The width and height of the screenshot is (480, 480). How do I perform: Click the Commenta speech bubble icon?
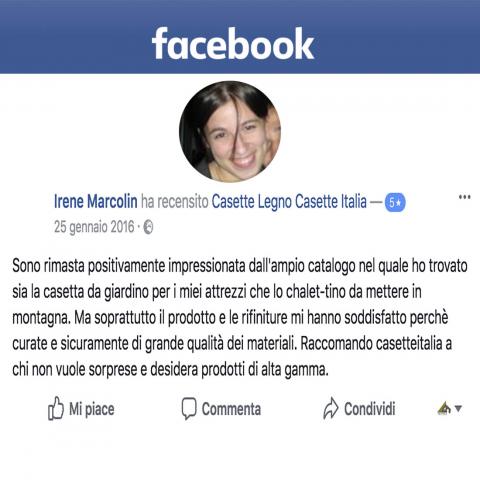189,408
